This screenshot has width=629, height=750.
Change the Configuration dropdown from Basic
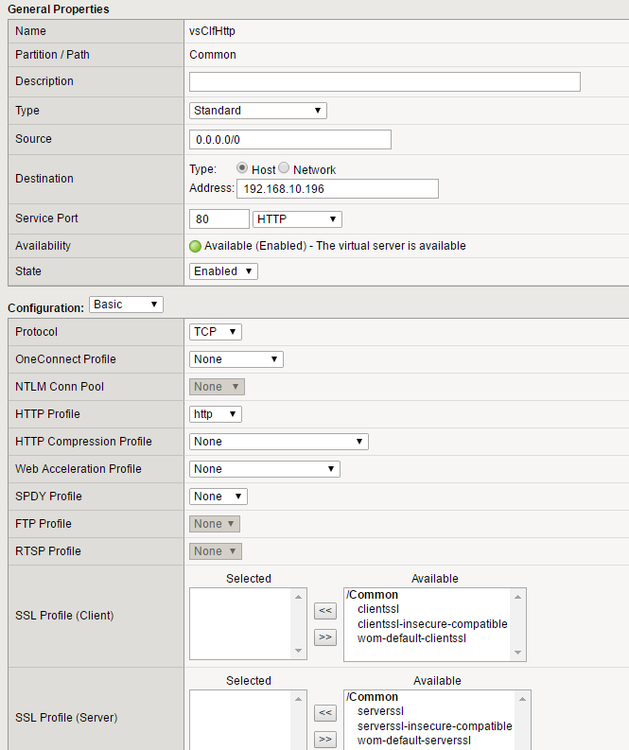[126, 304]
